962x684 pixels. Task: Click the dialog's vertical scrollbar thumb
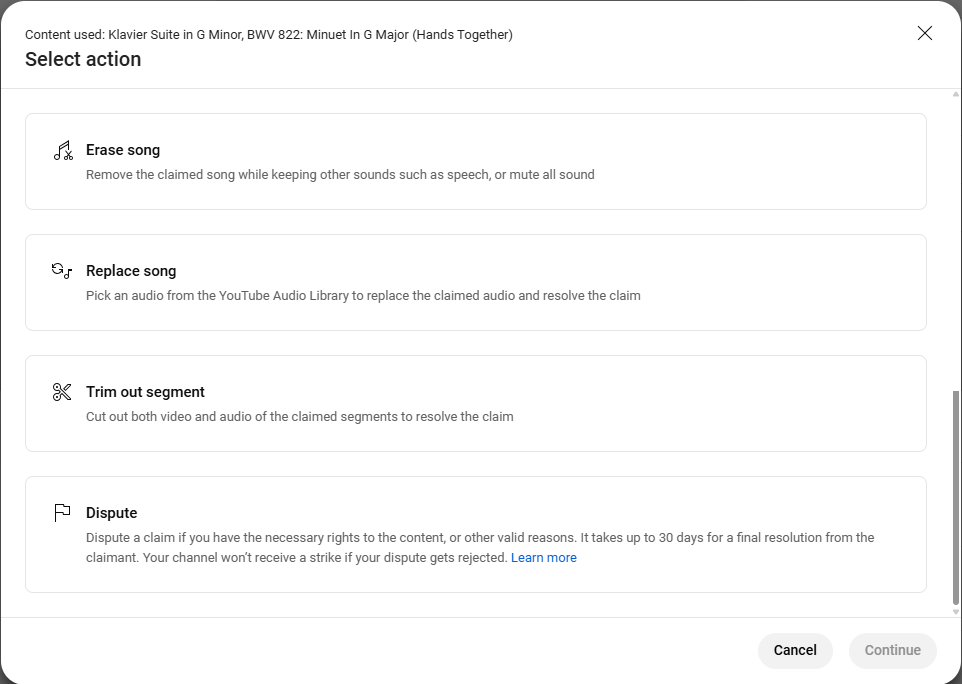[x=955, y=495]
